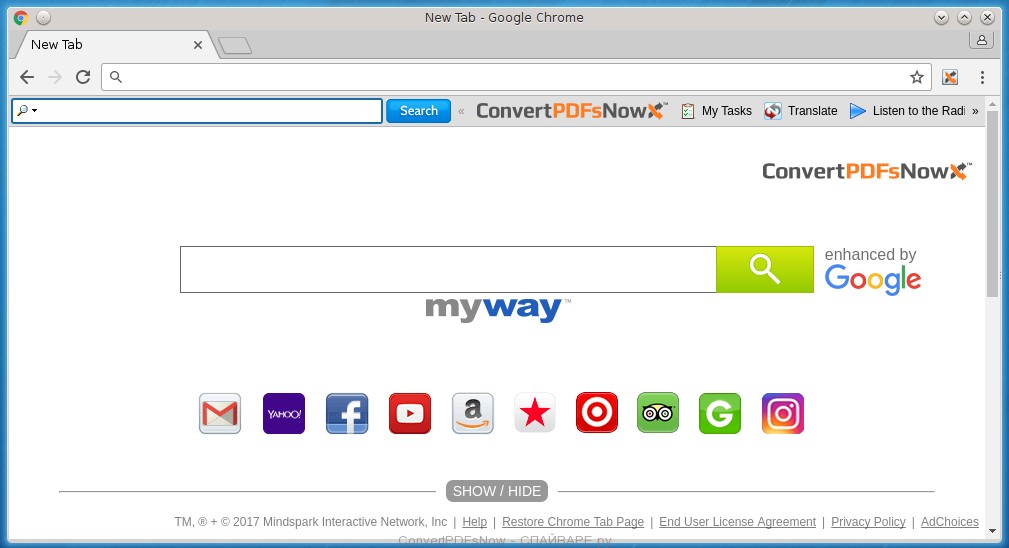Toggle SHOW / HIDE shortcuts bar
Image resolution: width=1009 pixels, height=548 pixels.
coord(497,491)
